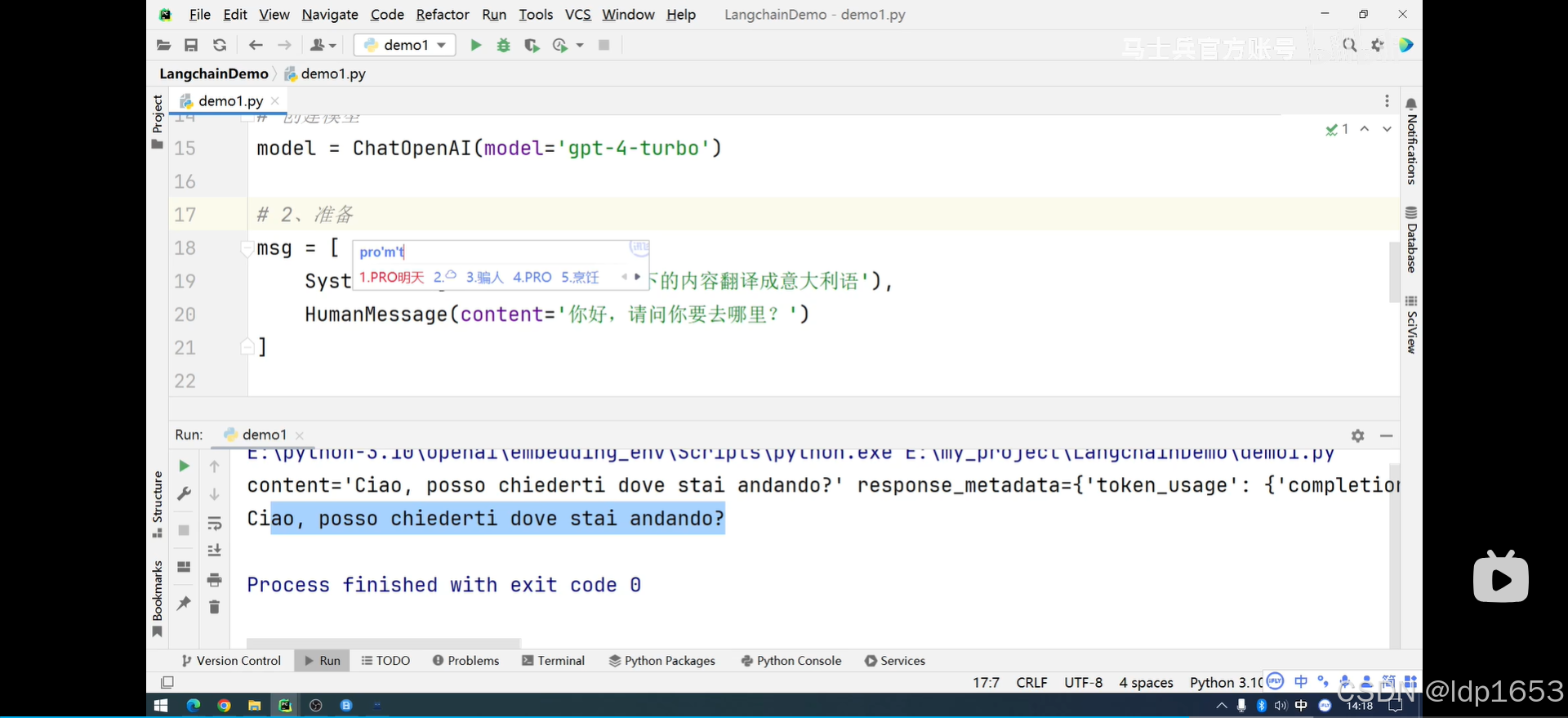Go to previous highlighted problem arrow

click(x=1365, y=129)
